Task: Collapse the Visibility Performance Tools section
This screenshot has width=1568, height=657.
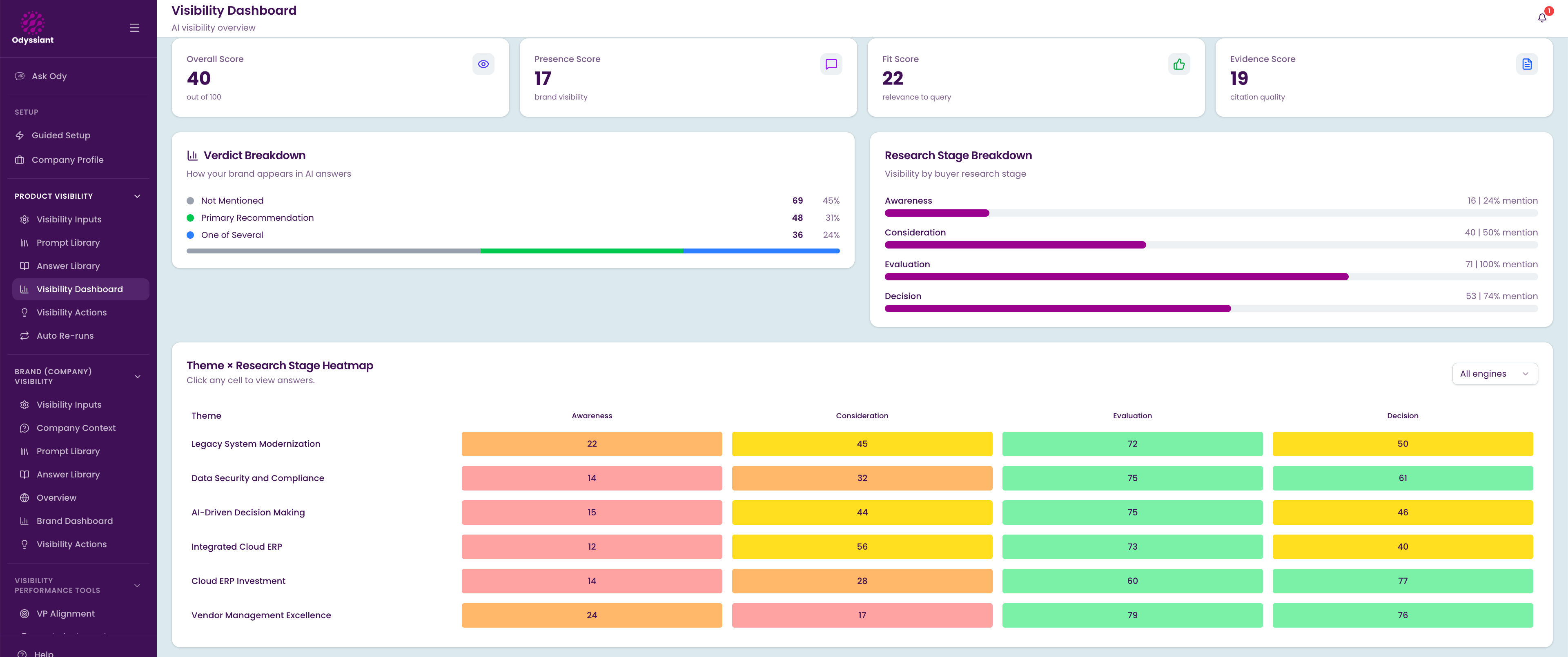Action: [x=137, y=585]
